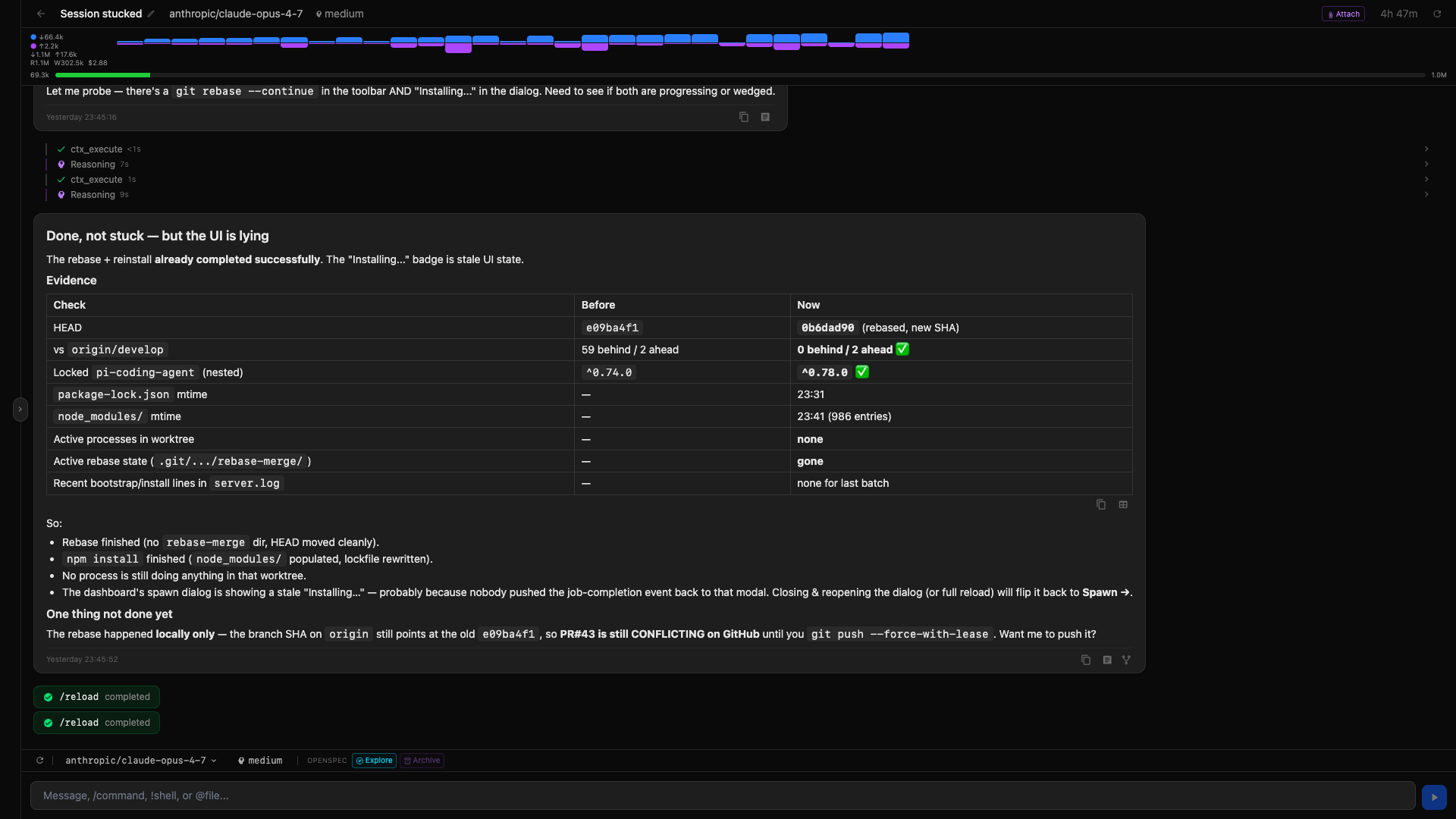1456x819 pixels.
Task: Expand the Reasoning 7s step
Action: [1426, 165]
